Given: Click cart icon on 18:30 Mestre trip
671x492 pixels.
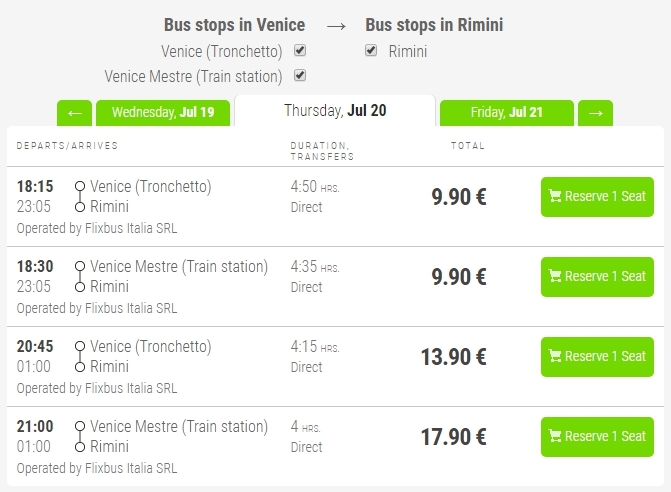Looking at the screenshot, I should 555,276.
